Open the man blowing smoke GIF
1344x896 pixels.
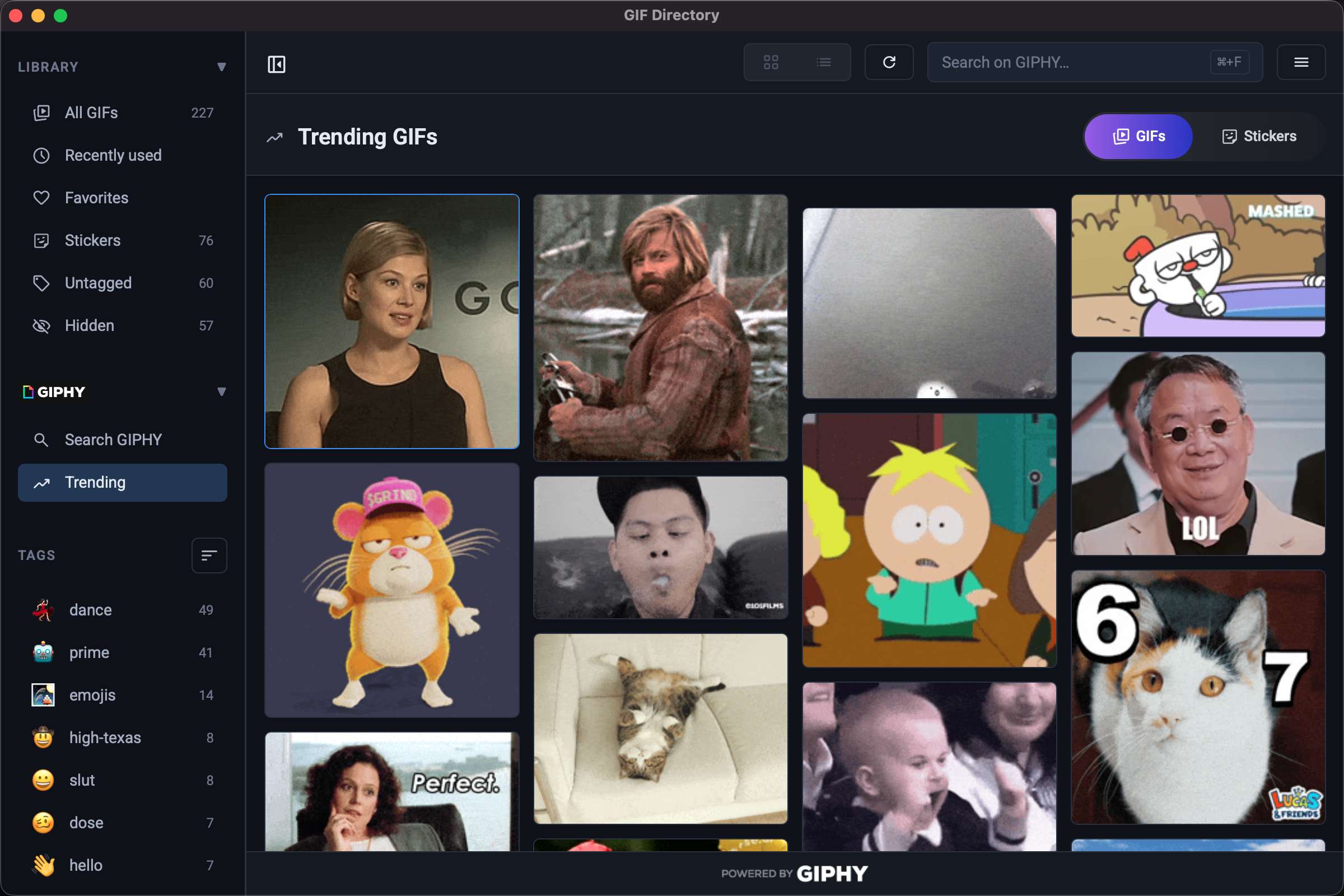pyautogui.click(x=661, y=548)
